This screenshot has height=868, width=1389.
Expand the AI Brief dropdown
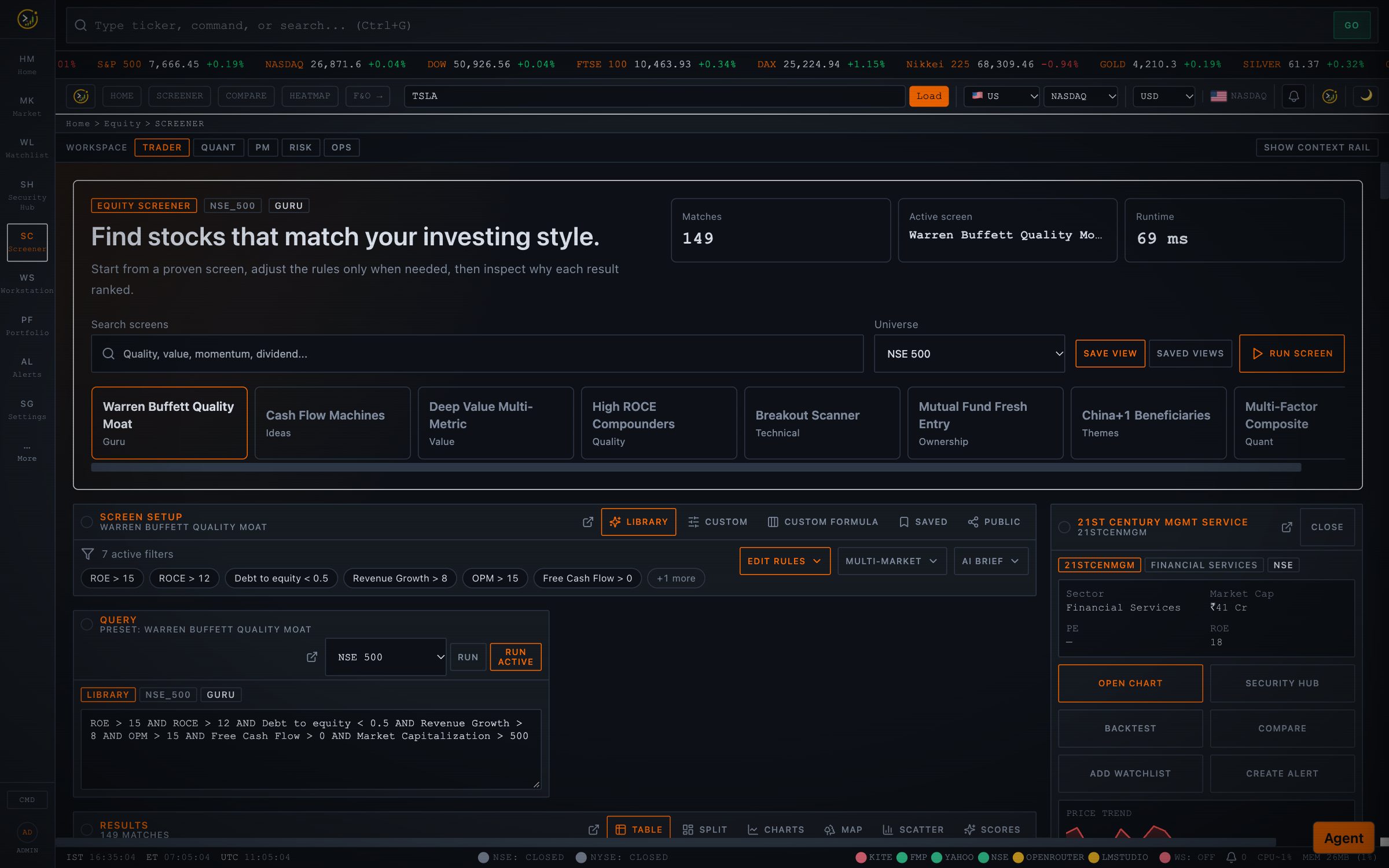coord(991,561)
